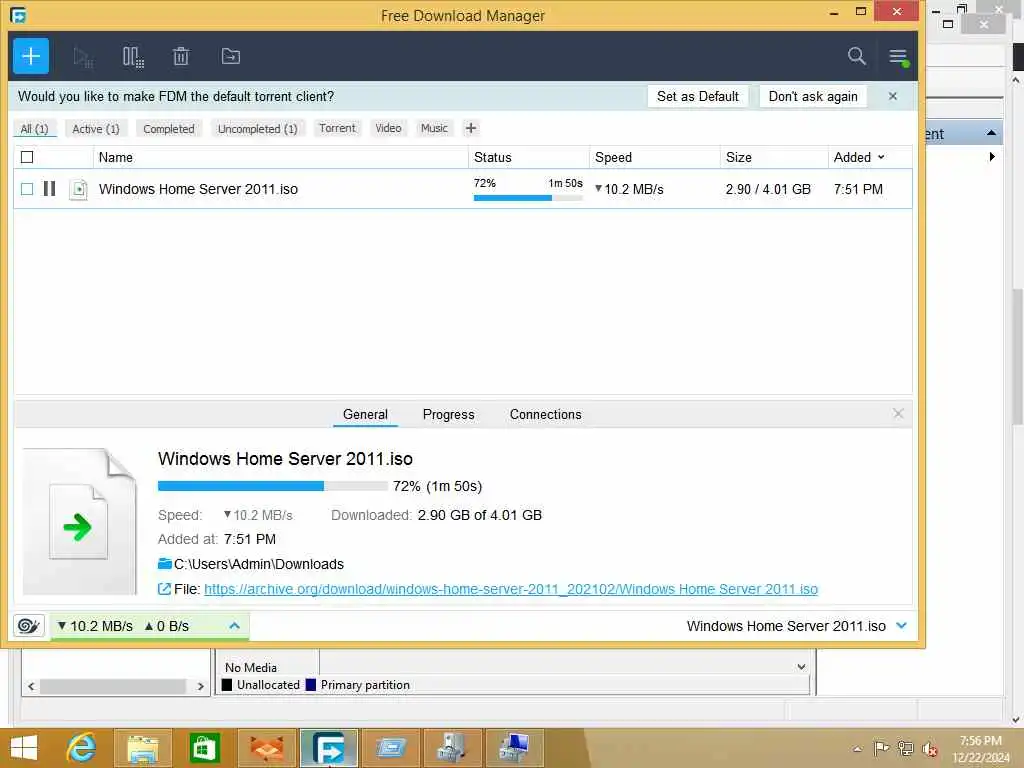Screen dimensions: 1024x768
Task: Click the trash delete toolbar icon
Action: (x=181, y=57)
